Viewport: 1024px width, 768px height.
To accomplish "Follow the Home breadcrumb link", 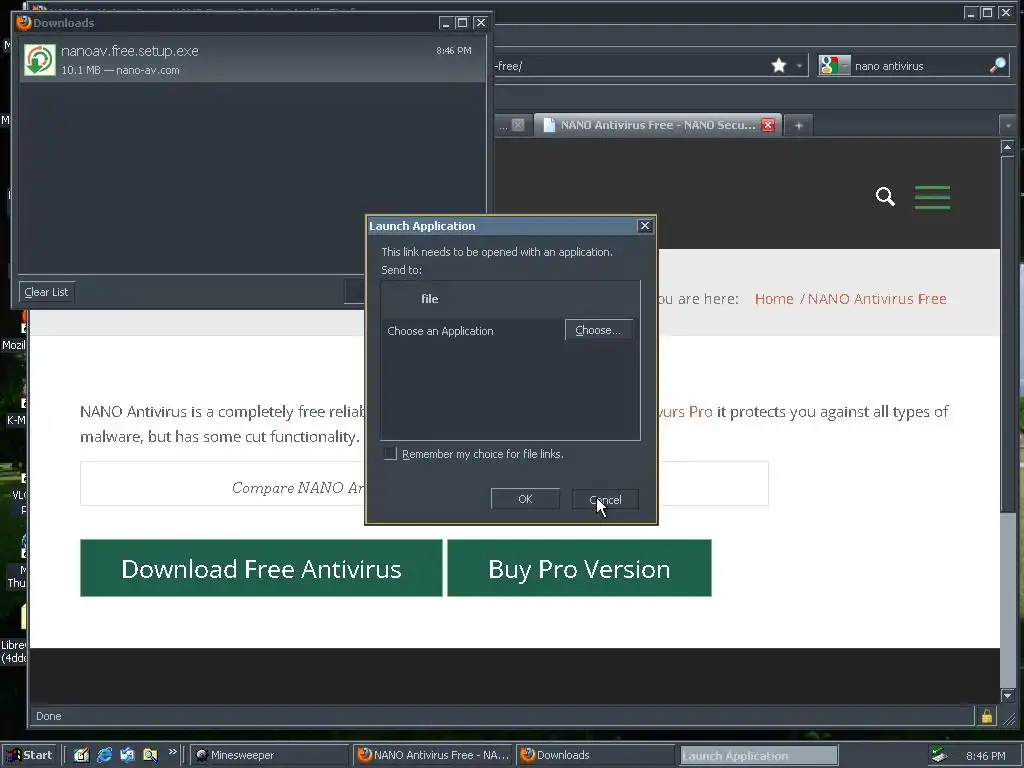I will point(774,299).
